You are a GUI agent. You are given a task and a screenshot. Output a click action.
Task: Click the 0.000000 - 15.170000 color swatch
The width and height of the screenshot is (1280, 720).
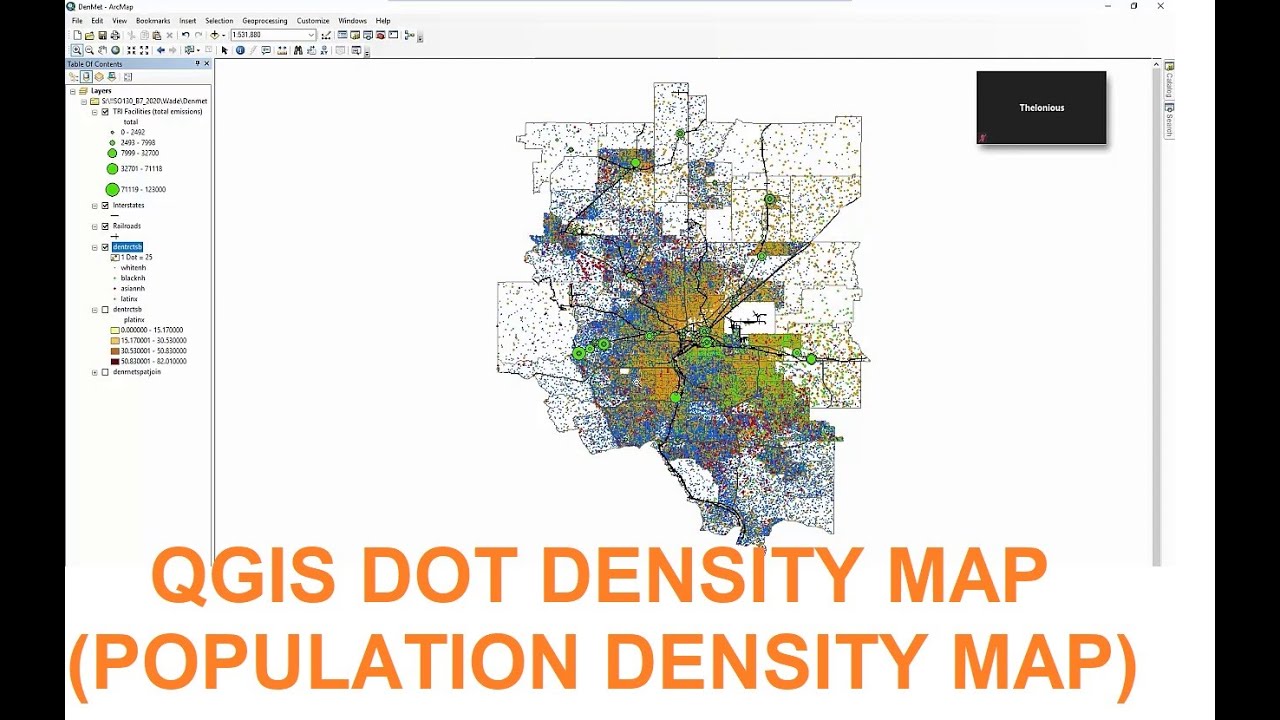pos(114,330)
